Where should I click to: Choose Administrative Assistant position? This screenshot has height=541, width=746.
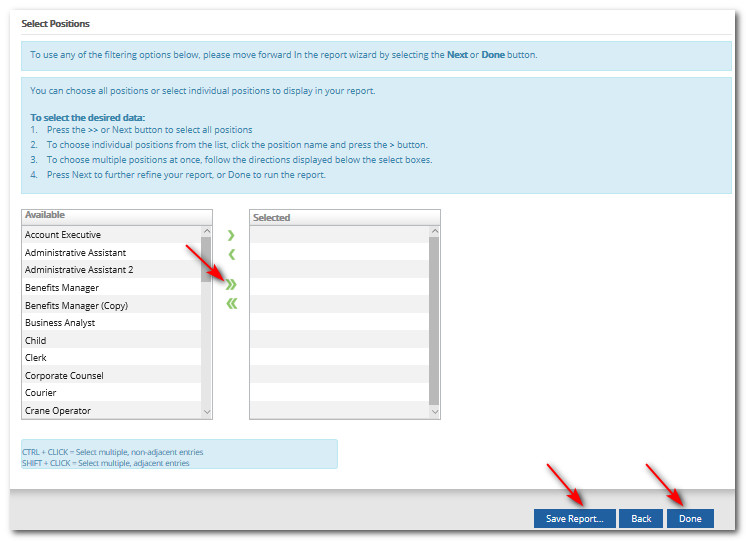click(76, 253)
